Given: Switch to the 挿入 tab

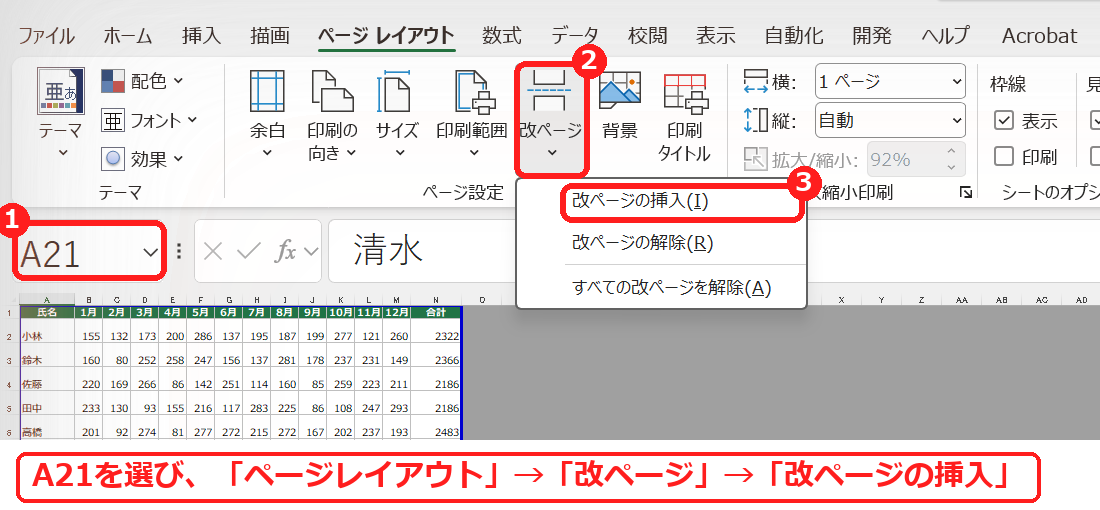Looking at the screenshot, I should 201,35.
